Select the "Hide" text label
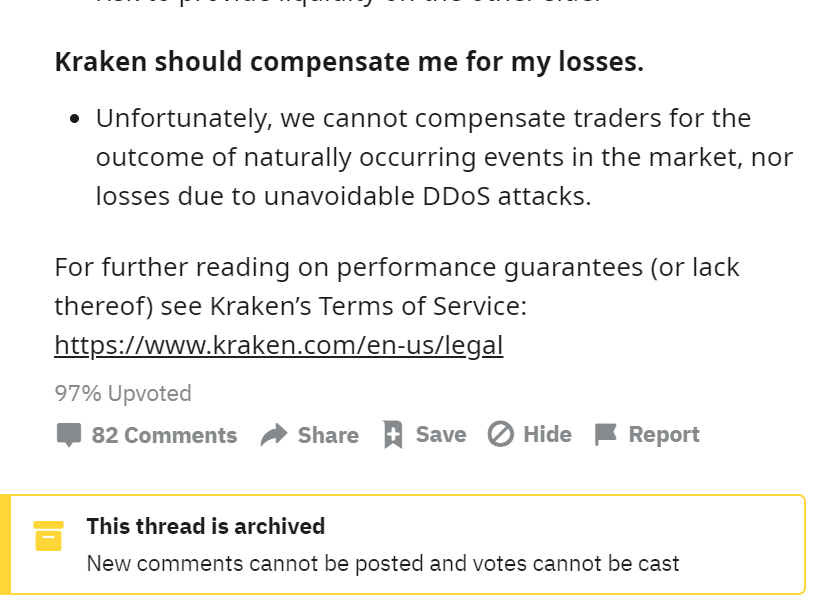Viewport: 834px width, 611px height. [x=547, y=434]
